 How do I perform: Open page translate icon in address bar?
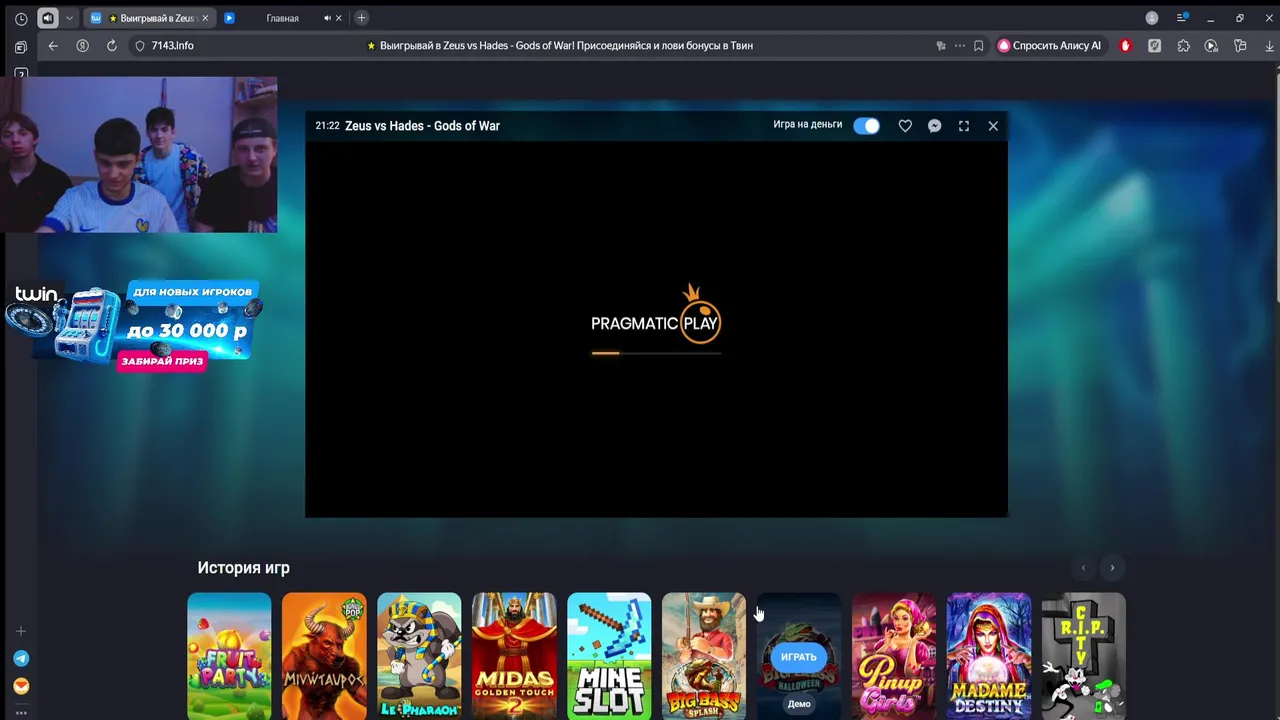coord(941,46)
